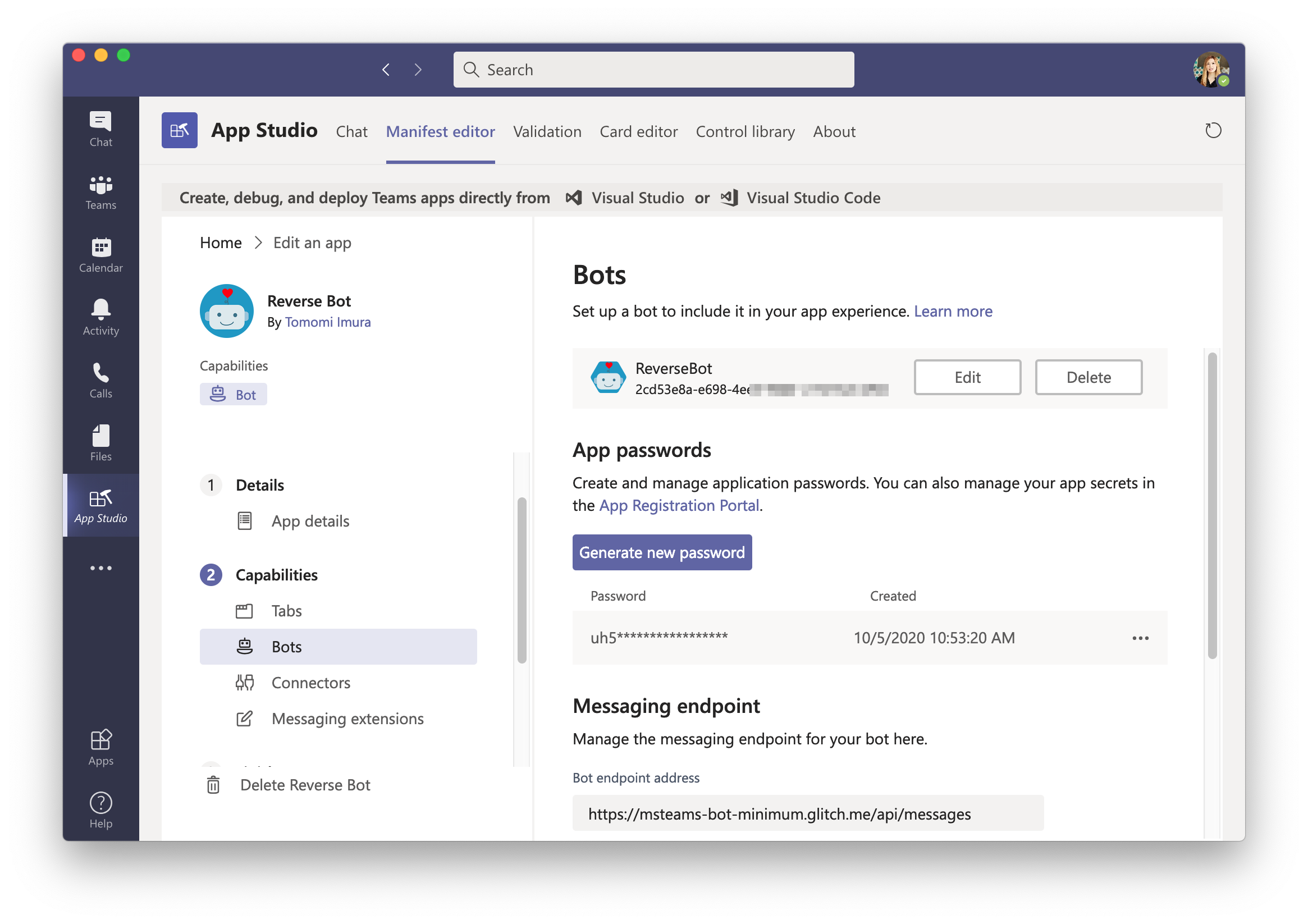Expand the Details section in step one

click(x=259, y=485)
